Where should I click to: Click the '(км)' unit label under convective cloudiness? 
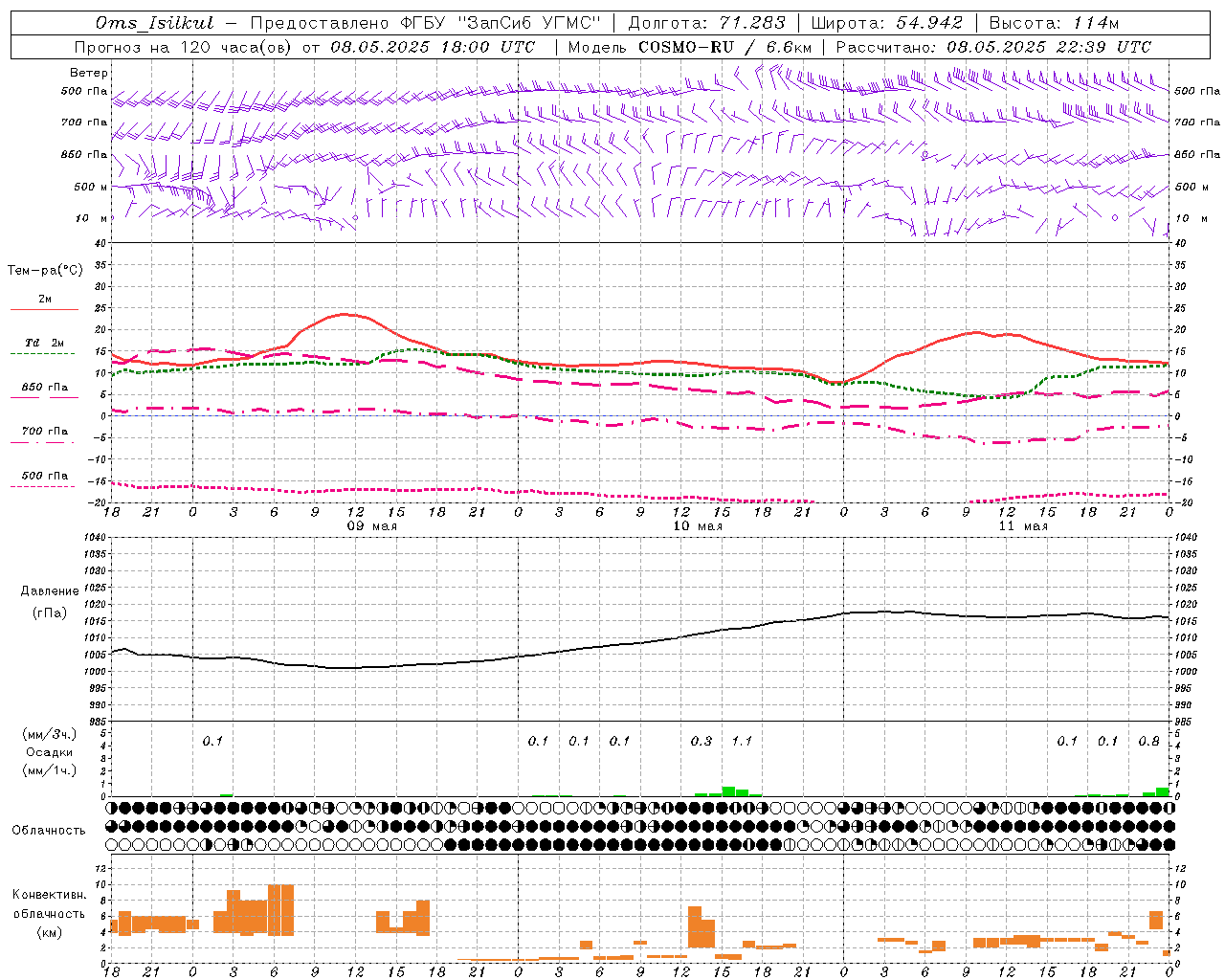point(50,932)
